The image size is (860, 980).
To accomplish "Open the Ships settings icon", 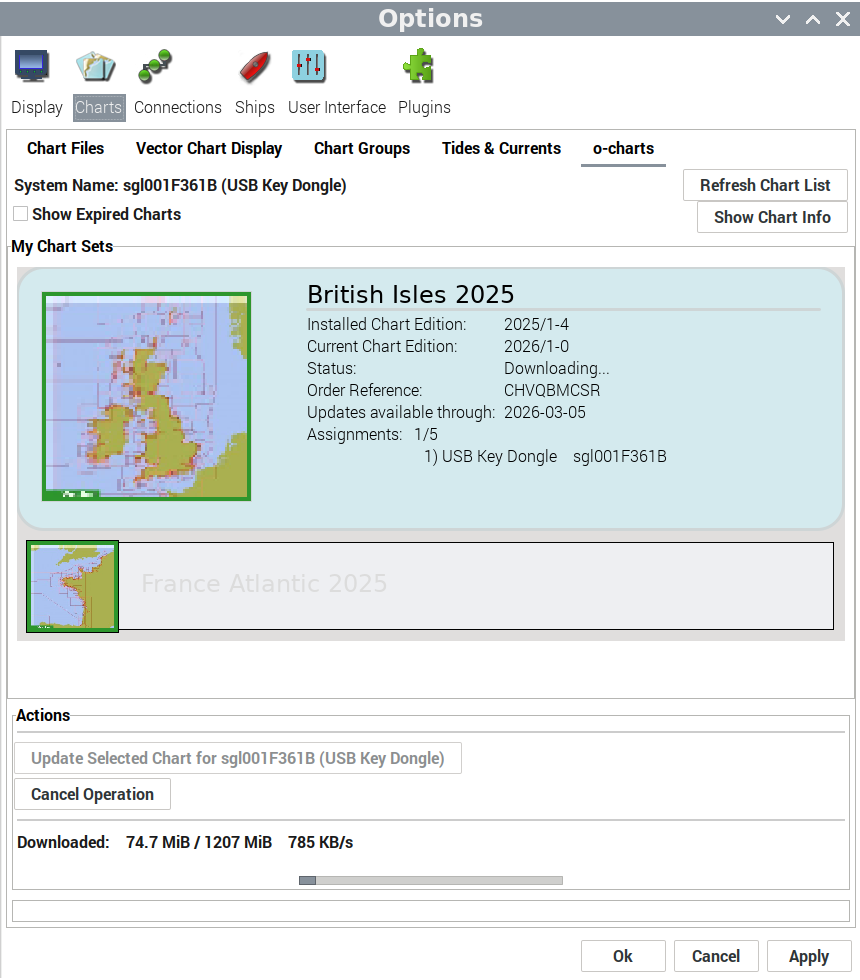I will pyautogui.click(x=254, y=66).
